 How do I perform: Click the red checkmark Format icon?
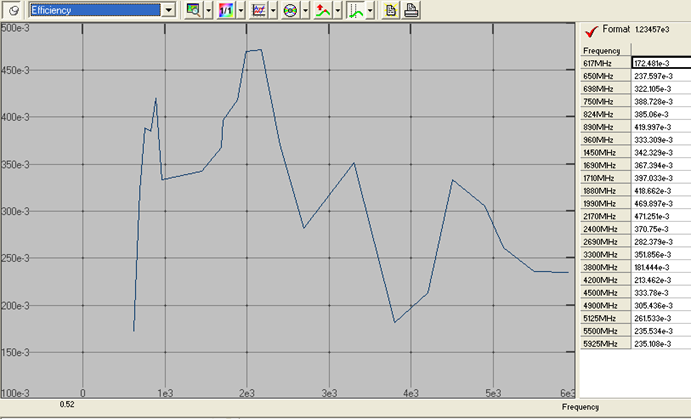[591, 31]
